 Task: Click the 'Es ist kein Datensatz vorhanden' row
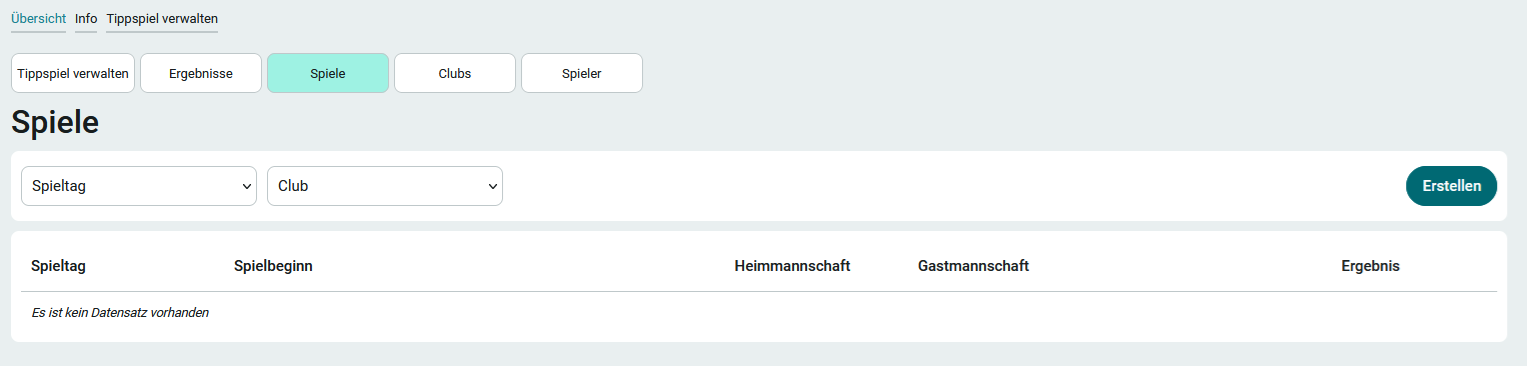coord(759,313)
